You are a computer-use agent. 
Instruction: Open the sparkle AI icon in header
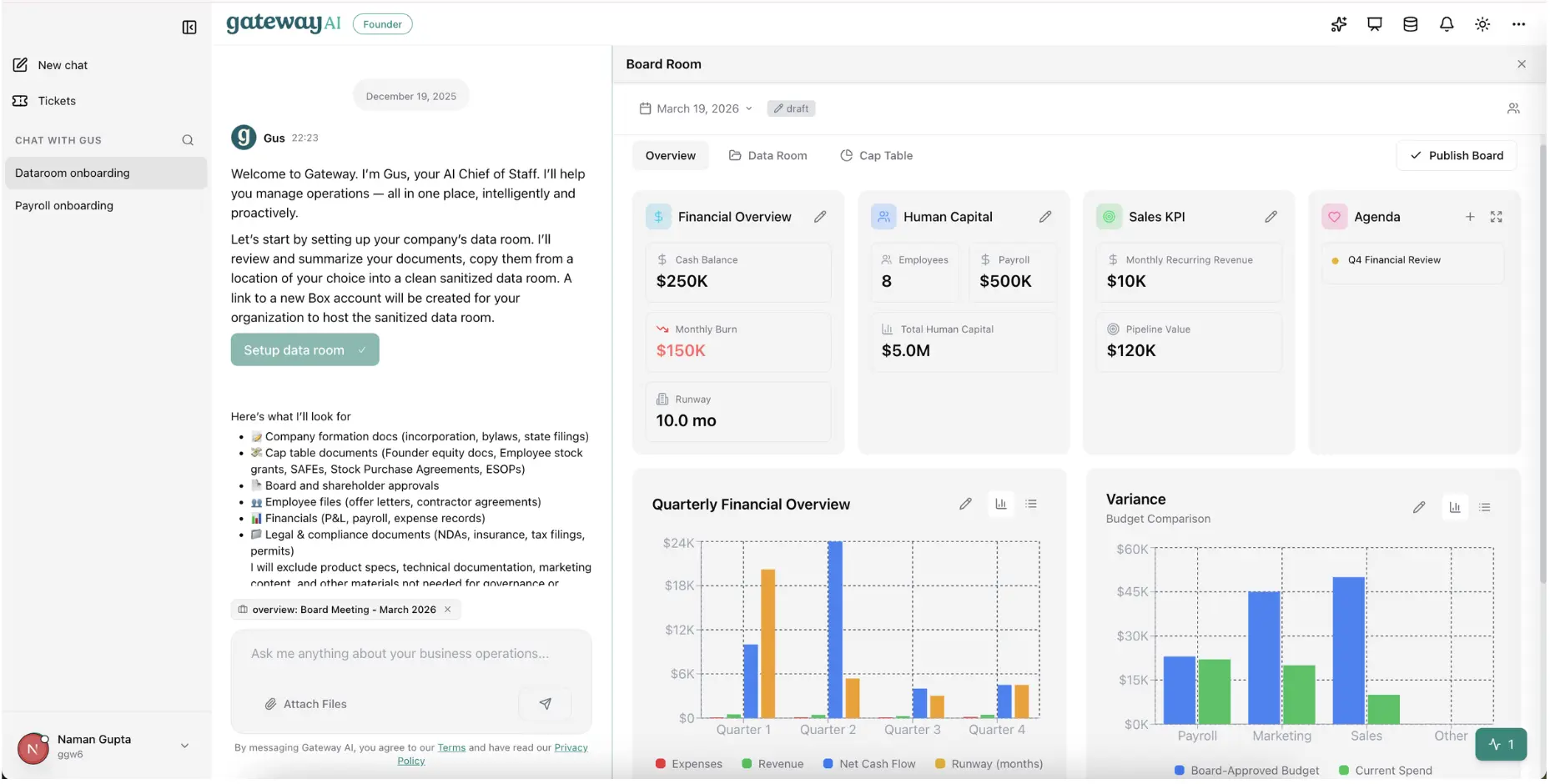[1339, 24]
